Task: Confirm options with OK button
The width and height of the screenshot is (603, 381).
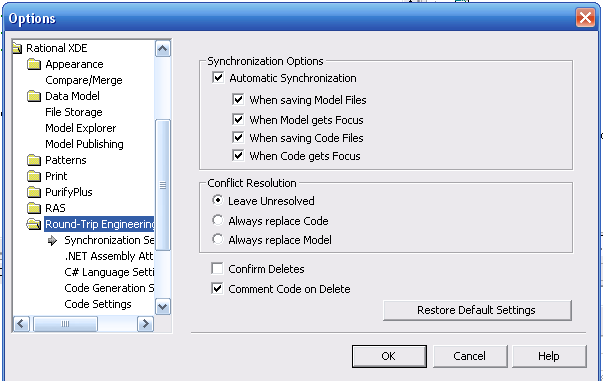Action: tap(389, 356)
